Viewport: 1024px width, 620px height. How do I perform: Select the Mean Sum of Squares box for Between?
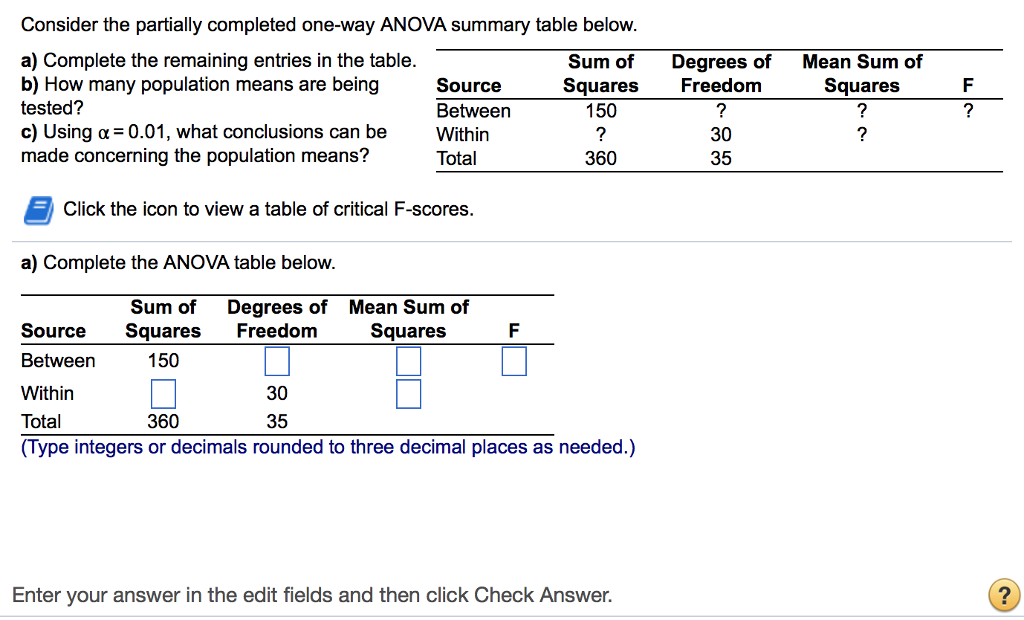(408, 361)
